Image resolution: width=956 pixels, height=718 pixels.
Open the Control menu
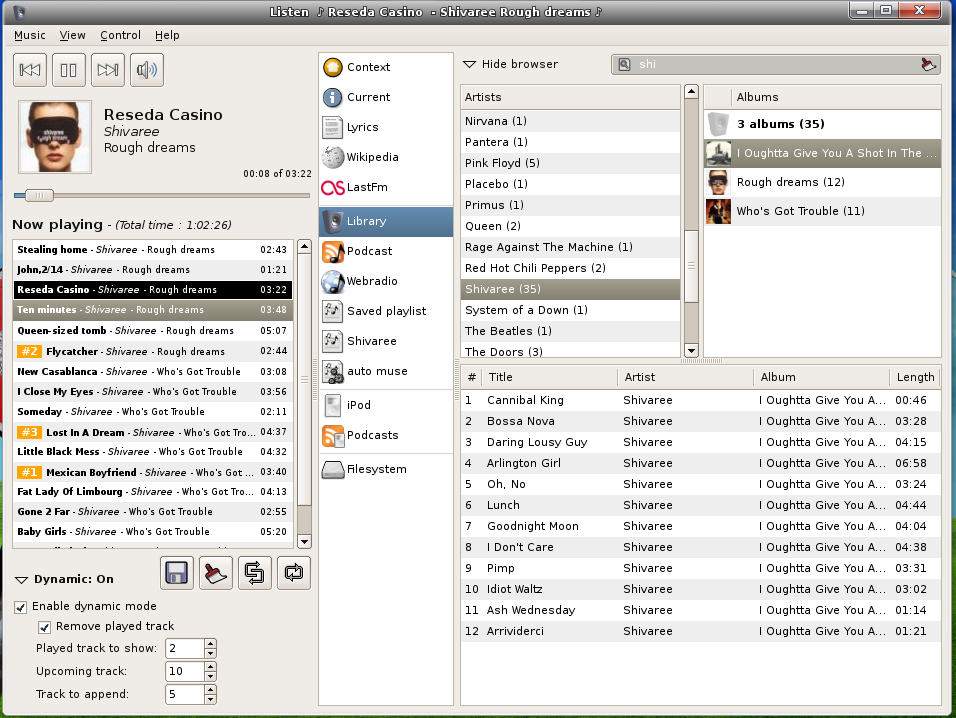(x=121, y=35)
